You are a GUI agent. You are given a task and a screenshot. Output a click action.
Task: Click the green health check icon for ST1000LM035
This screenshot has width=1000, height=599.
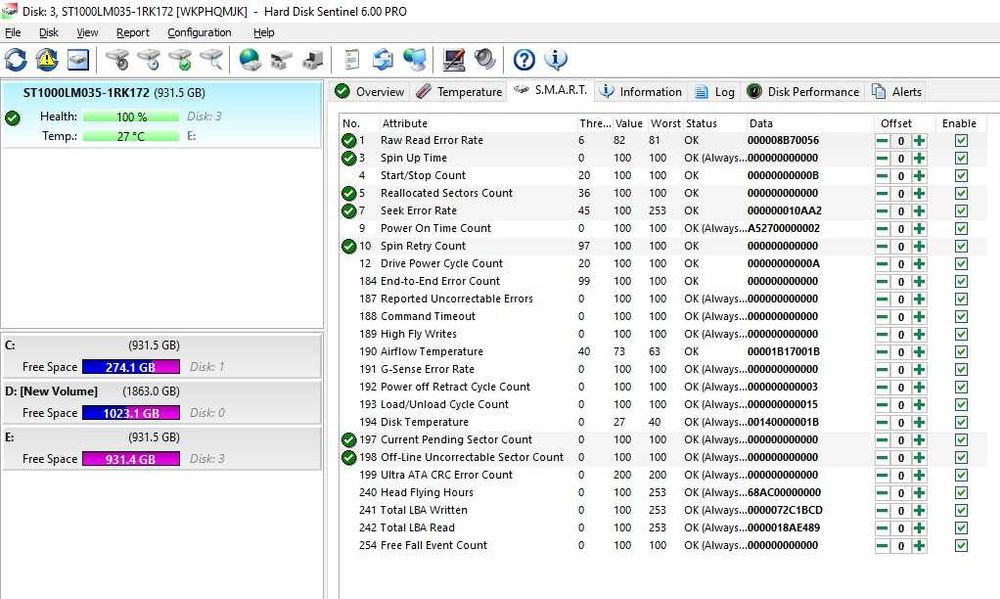[12, 118]
